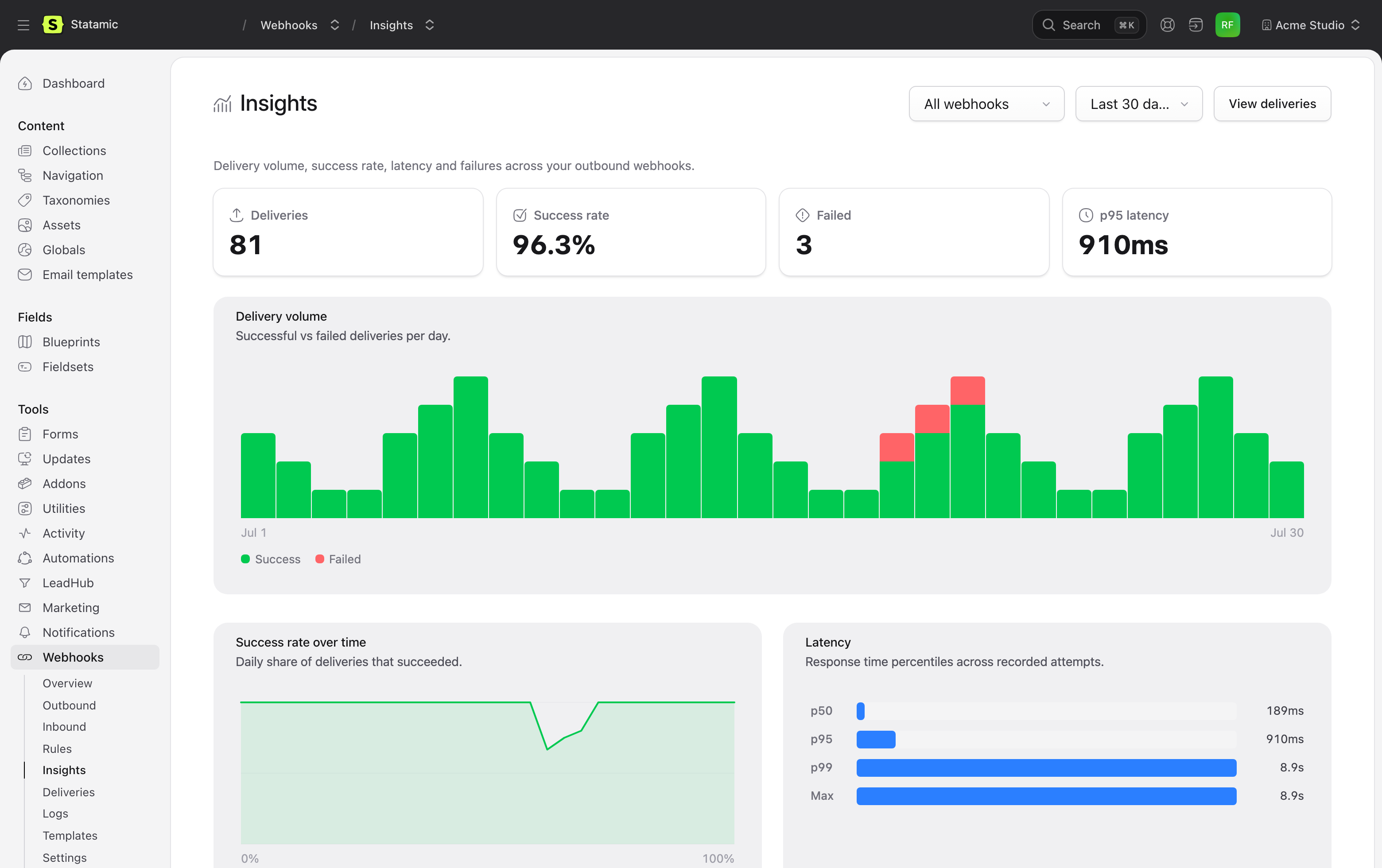Open Webhooks Overview in sidebar submenu
Screen dimensions: 1382x868
[x=67, y=683]
